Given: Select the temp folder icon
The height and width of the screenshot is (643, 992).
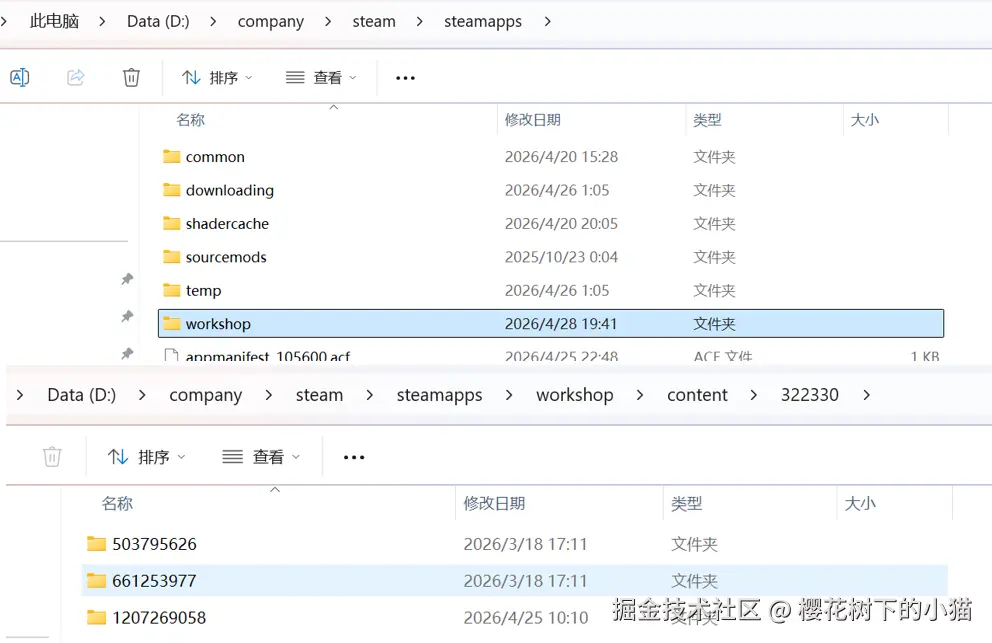Looking at the screenshot, I should (171, 290).
